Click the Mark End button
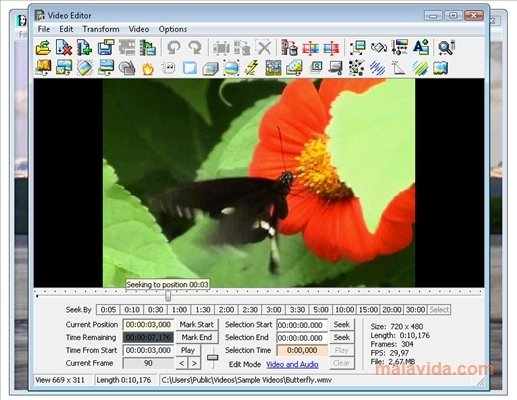Image resolution: width=517 pixels, height=400 pixels. coord(197,337)
